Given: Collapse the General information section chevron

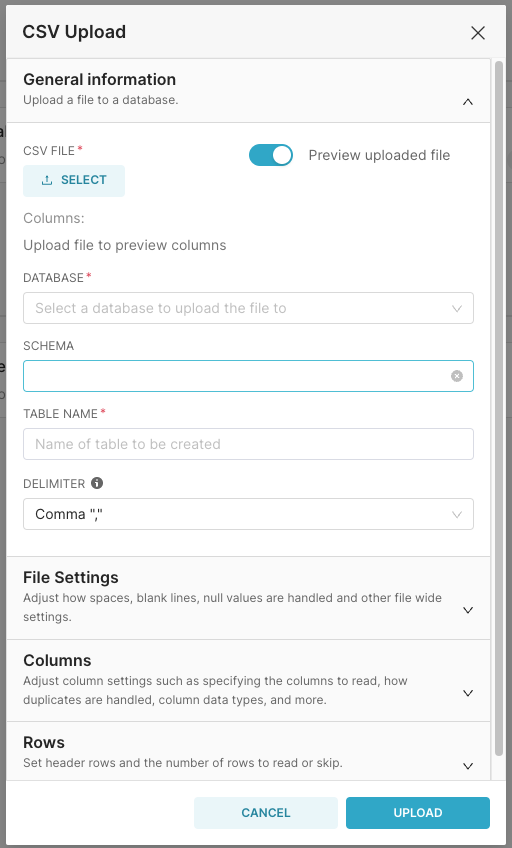Looking at the screenshot, I should tap(468, 102).
